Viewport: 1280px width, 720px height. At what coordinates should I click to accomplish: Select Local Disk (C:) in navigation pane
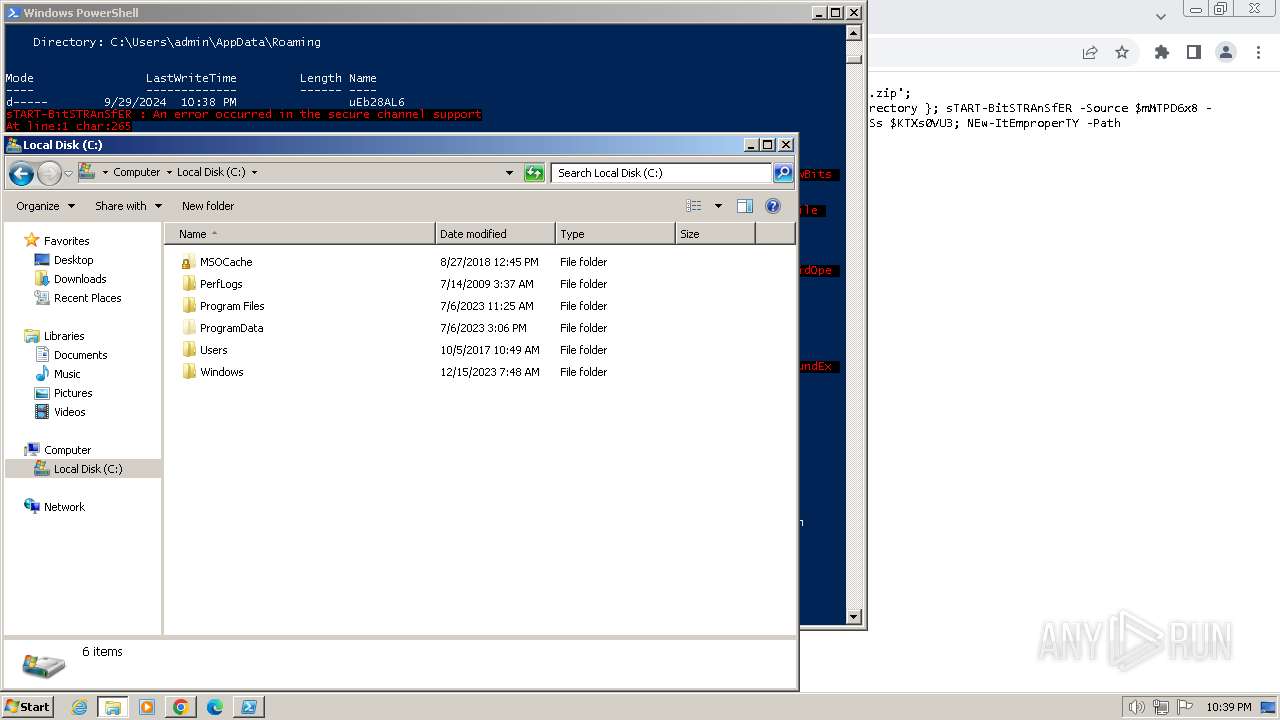(x=88, y=469)
